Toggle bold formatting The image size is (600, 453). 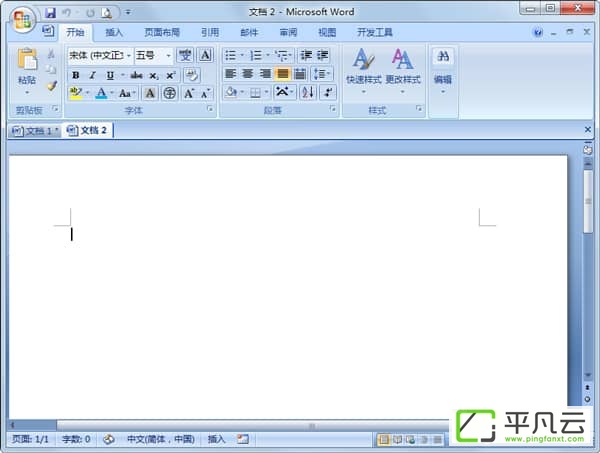(x=76, y=75)
